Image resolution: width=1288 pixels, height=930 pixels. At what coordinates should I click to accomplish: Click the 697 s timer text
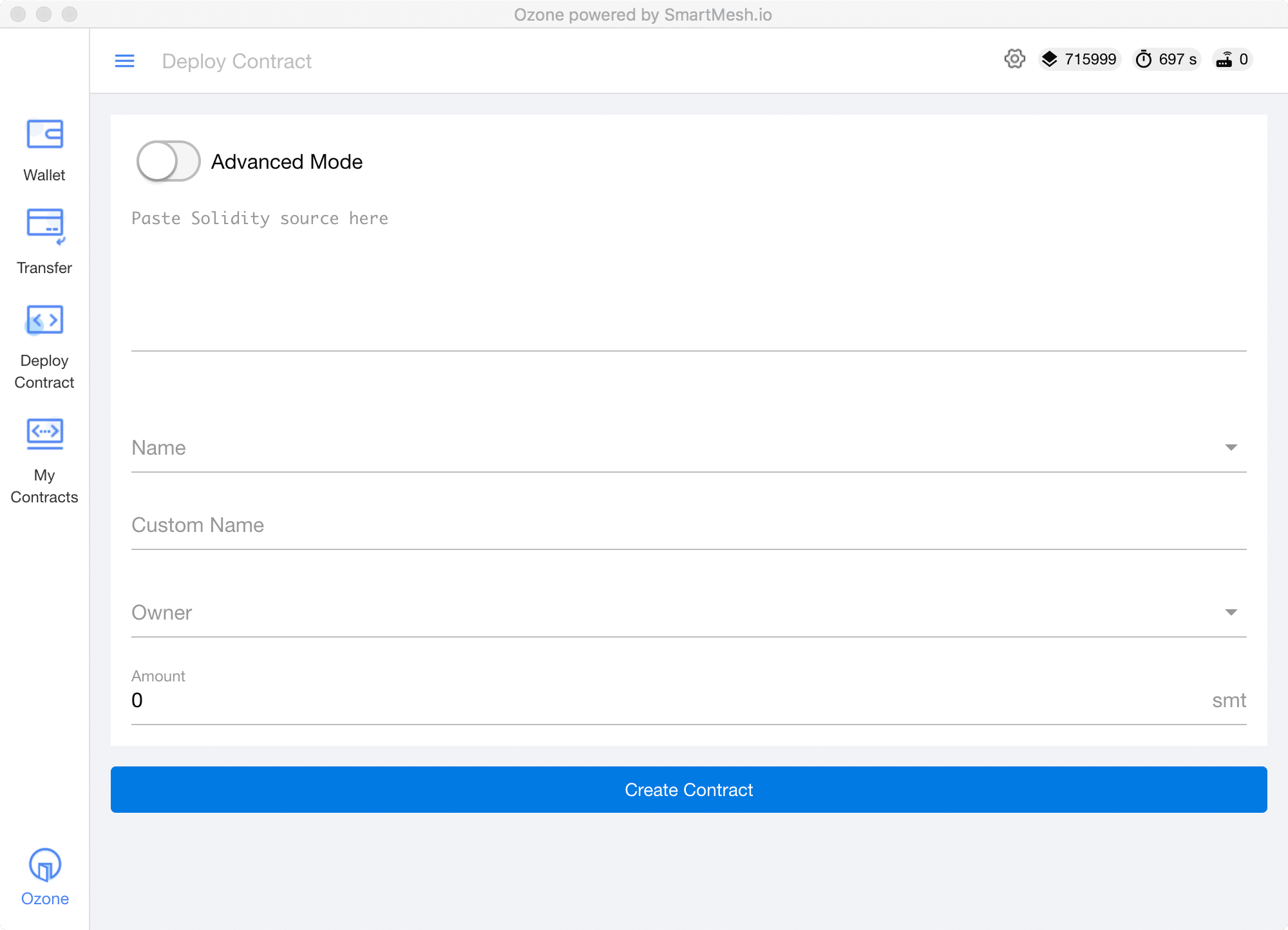[1178, 59]
